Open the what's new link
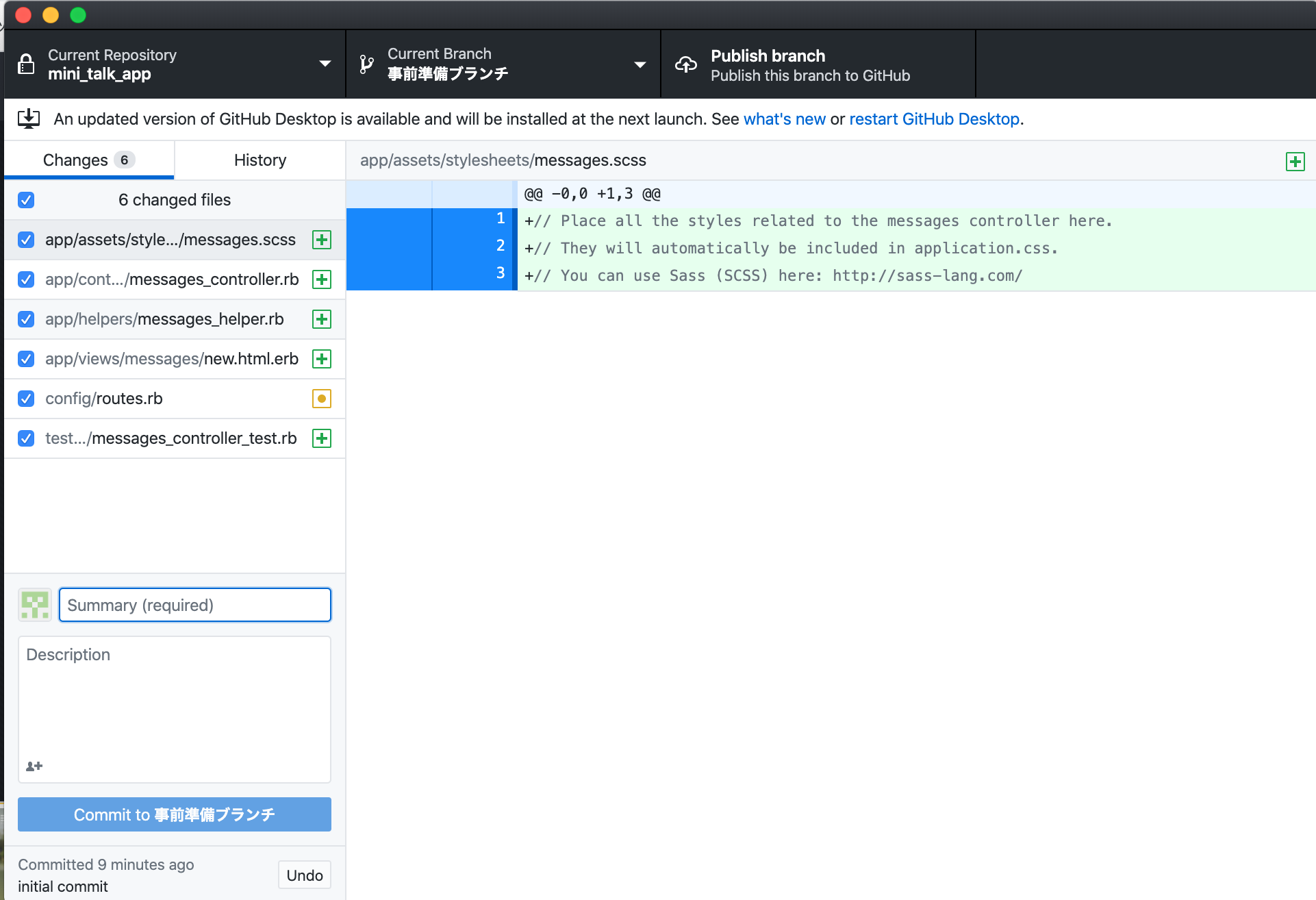This screenshot has width=1316, height=900. (784, 119)
